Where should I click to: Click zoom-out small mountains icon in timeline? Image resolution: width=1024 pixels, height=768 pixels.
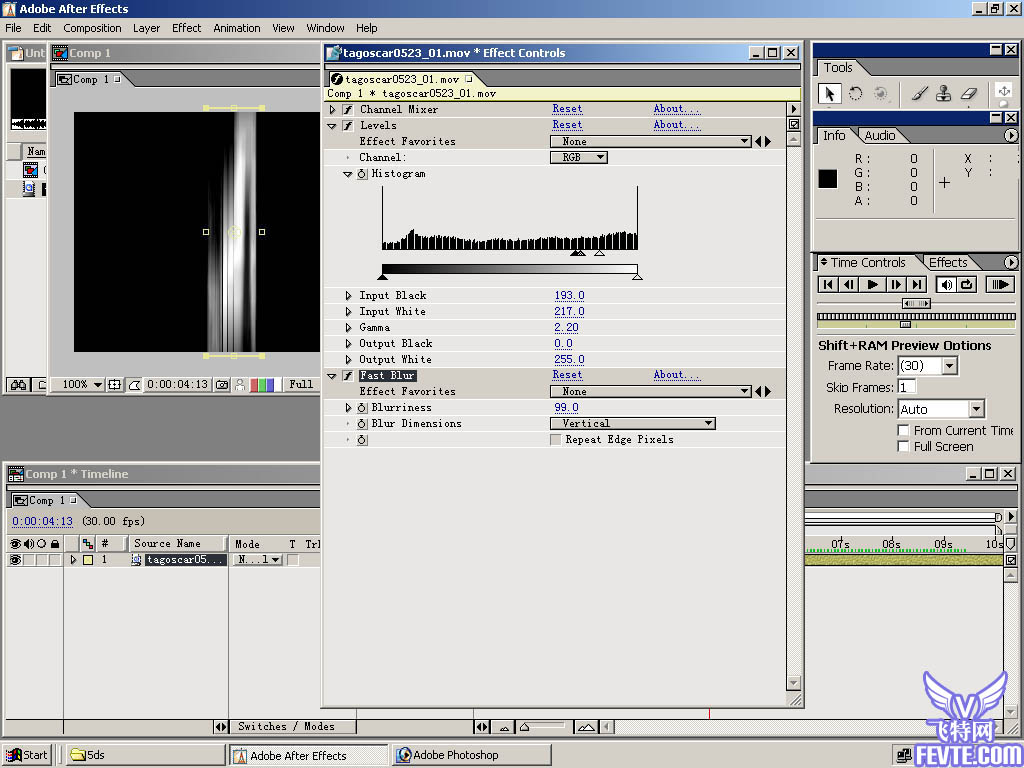(x=504, y=727)
